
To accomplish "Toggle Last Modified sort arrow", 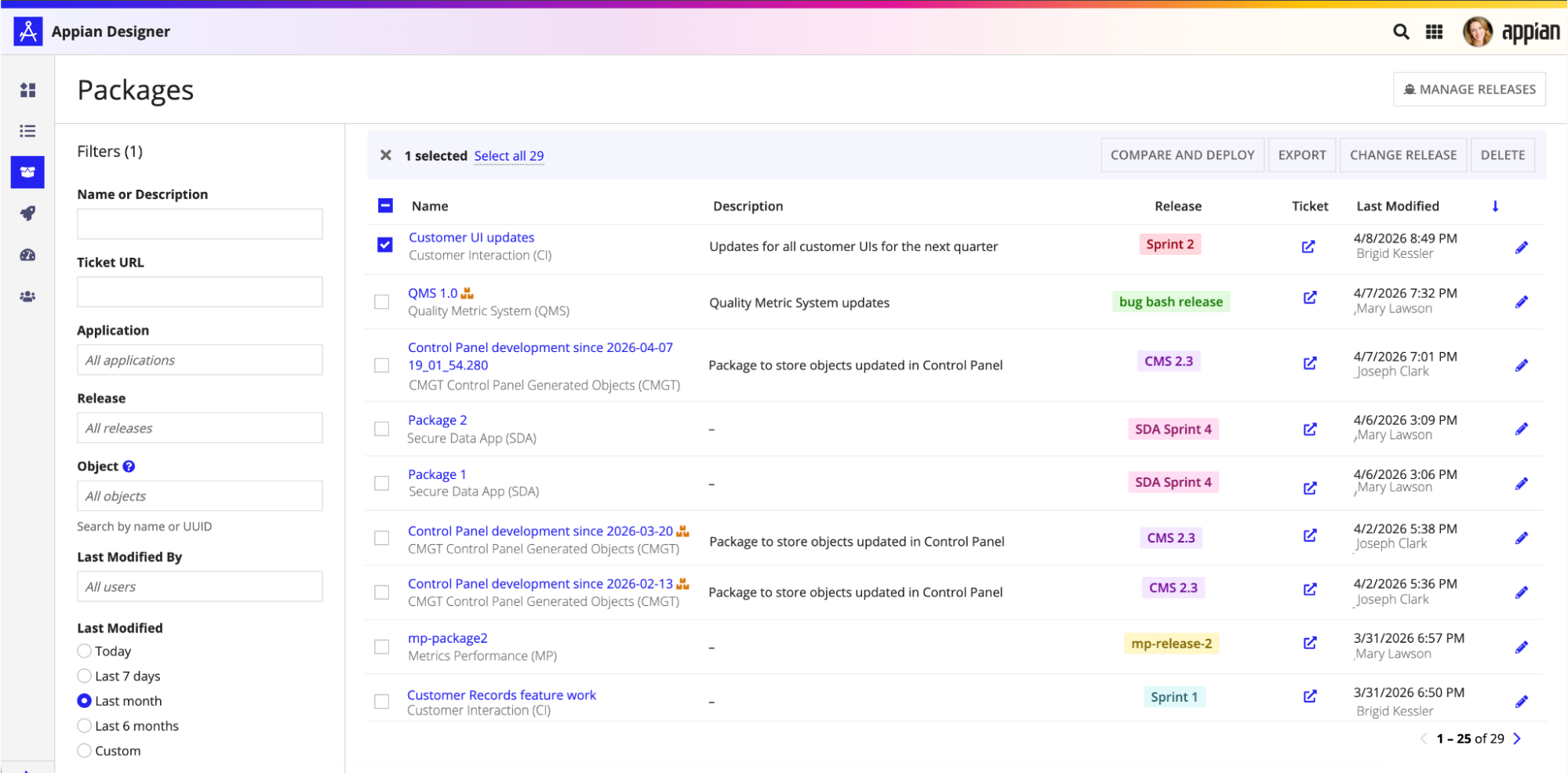I will pyautogui.click(x=1495, y=206).
